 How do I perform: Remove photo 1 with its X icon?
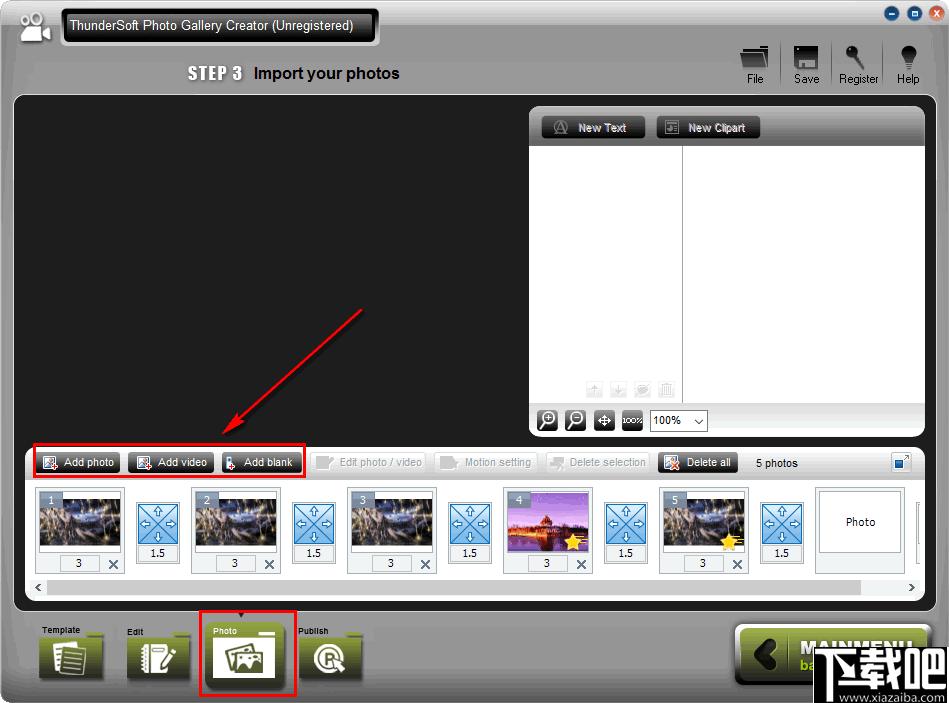point(113,564)
